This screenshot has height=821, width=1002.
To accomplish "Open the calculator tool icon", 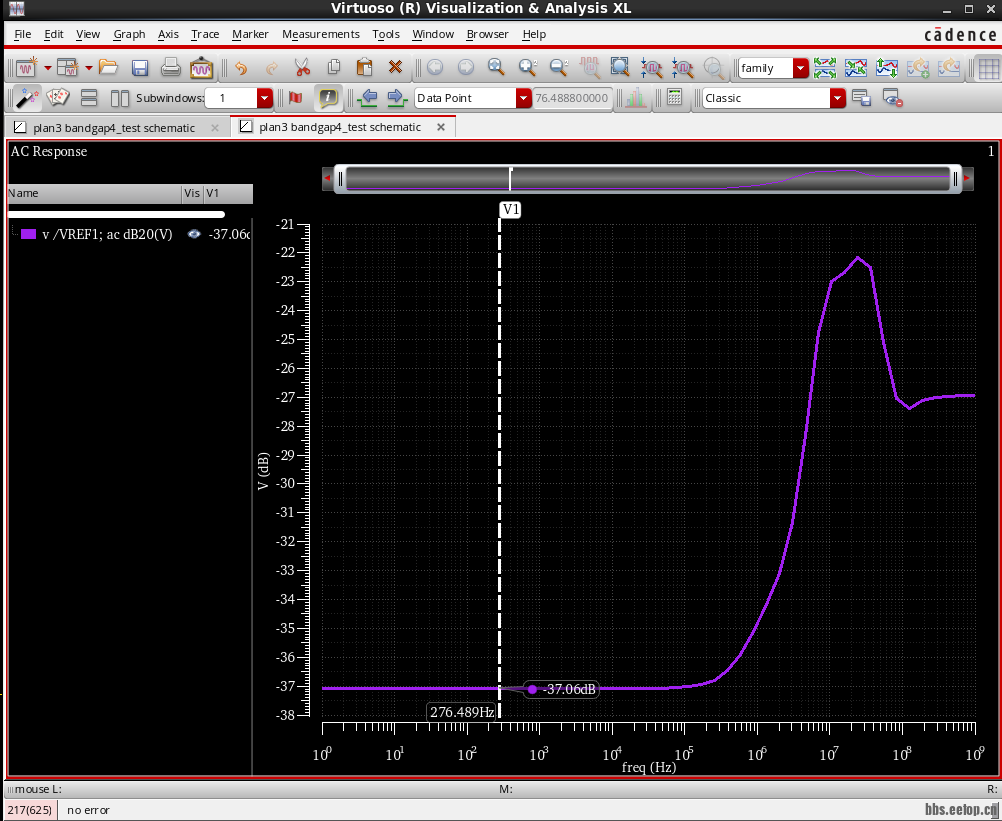I will (x=674, y=98).
